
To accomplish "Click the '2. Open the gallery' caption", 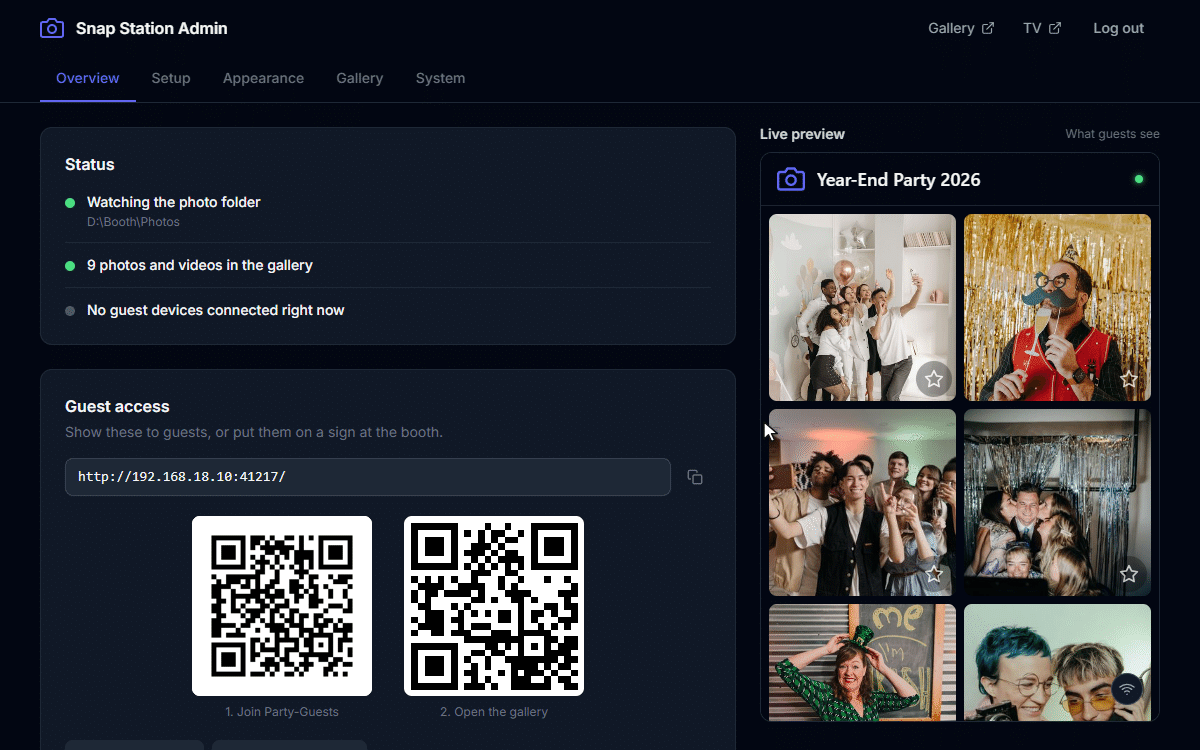I will coord(494,712).
